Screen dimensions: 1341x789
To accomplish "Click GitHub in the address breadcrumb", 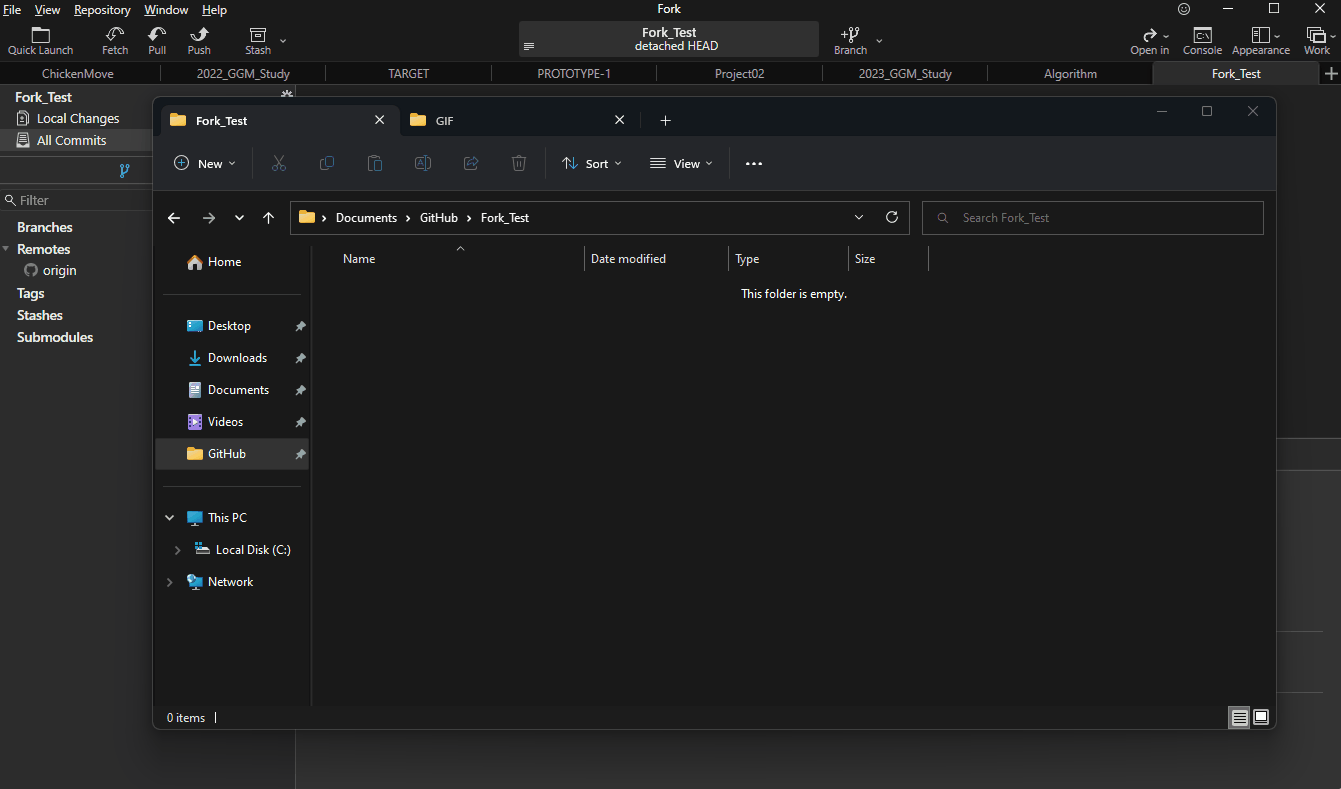I will tap(439, 218).
